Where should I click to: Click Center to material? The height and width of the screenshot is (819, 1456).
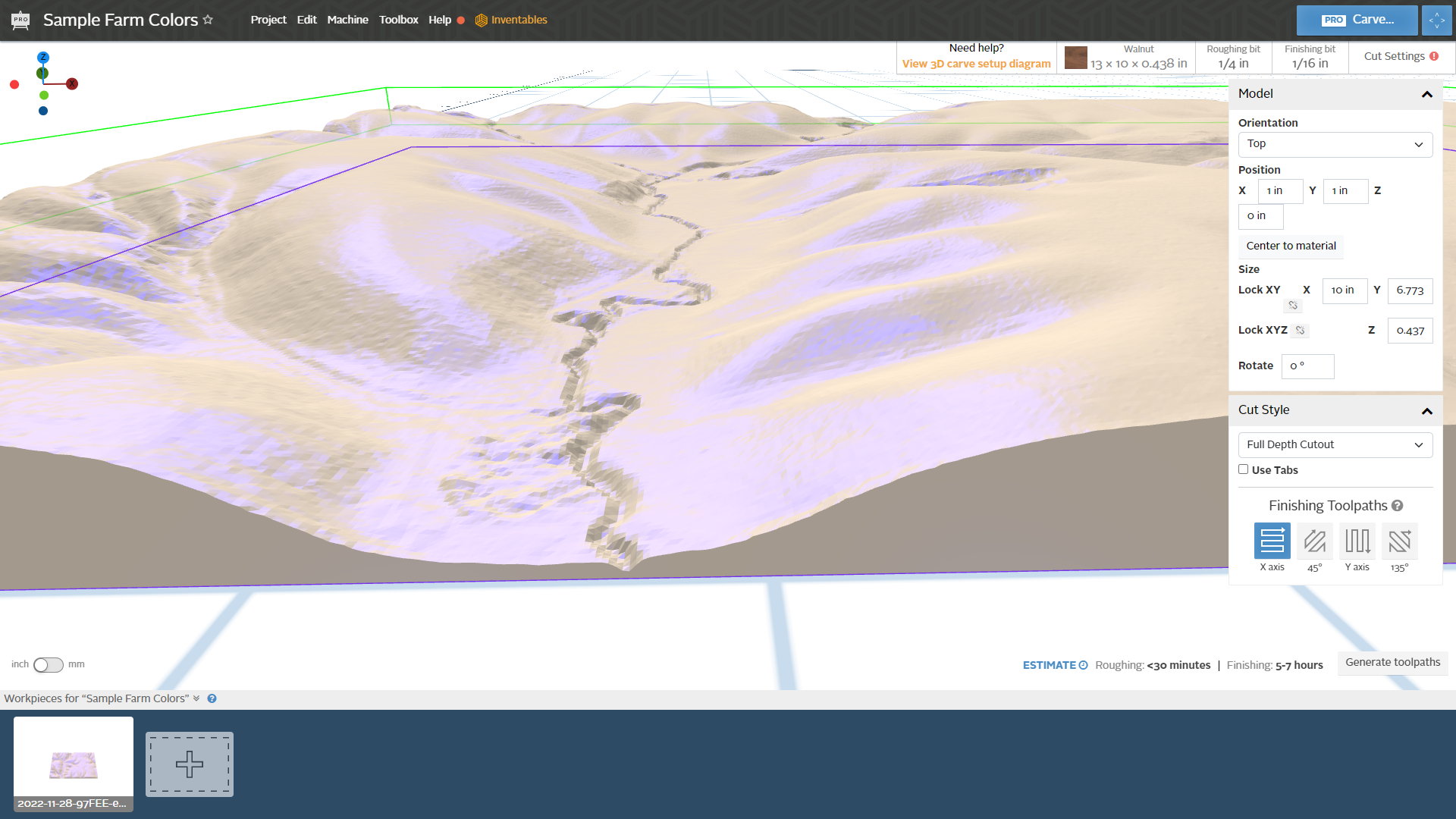point(1291,246)
